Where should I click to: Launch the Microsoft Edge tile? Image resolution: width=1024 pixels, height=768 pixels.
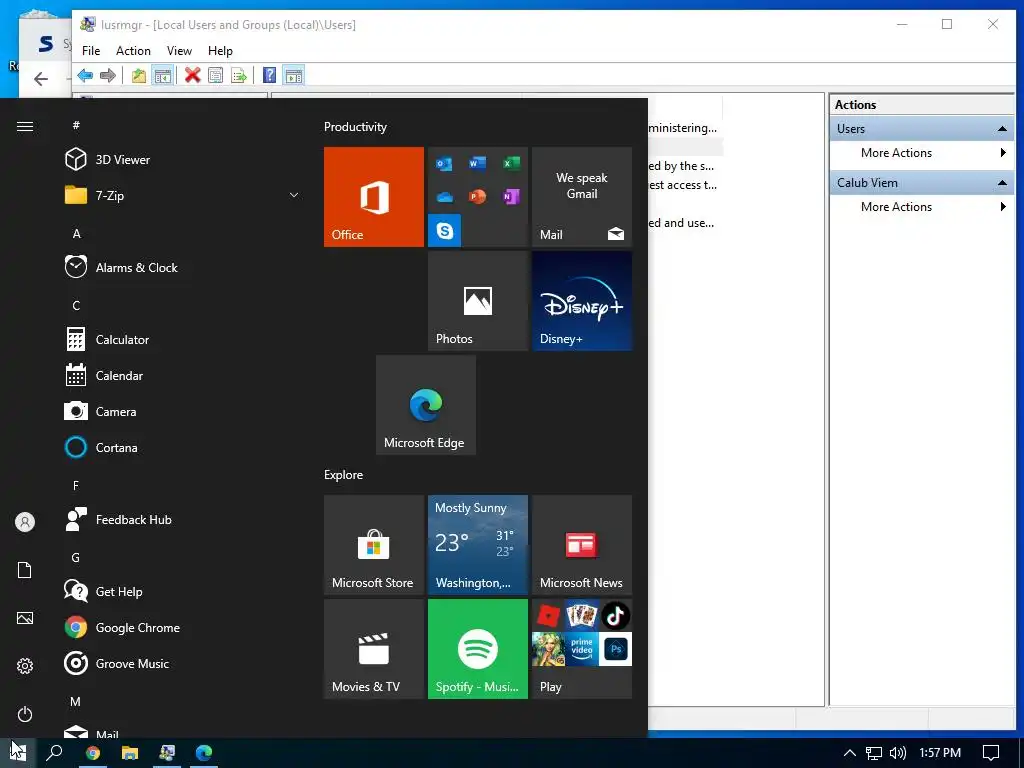pyautogui.click(x=426, y=405)
